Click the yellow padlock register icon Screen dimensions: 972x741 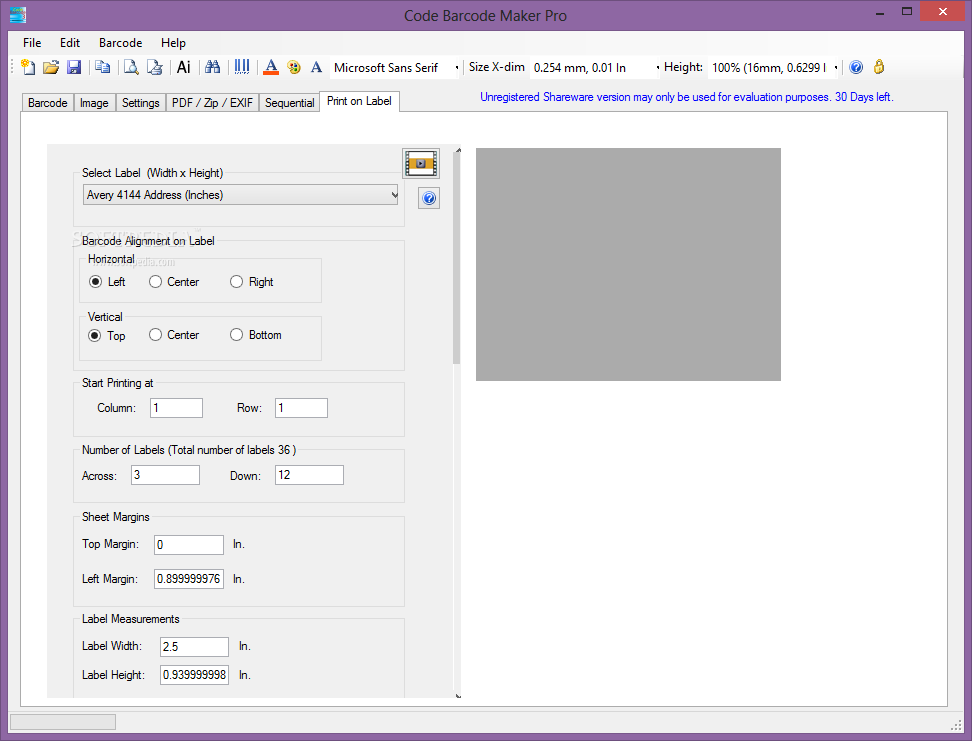pos(879,67)
